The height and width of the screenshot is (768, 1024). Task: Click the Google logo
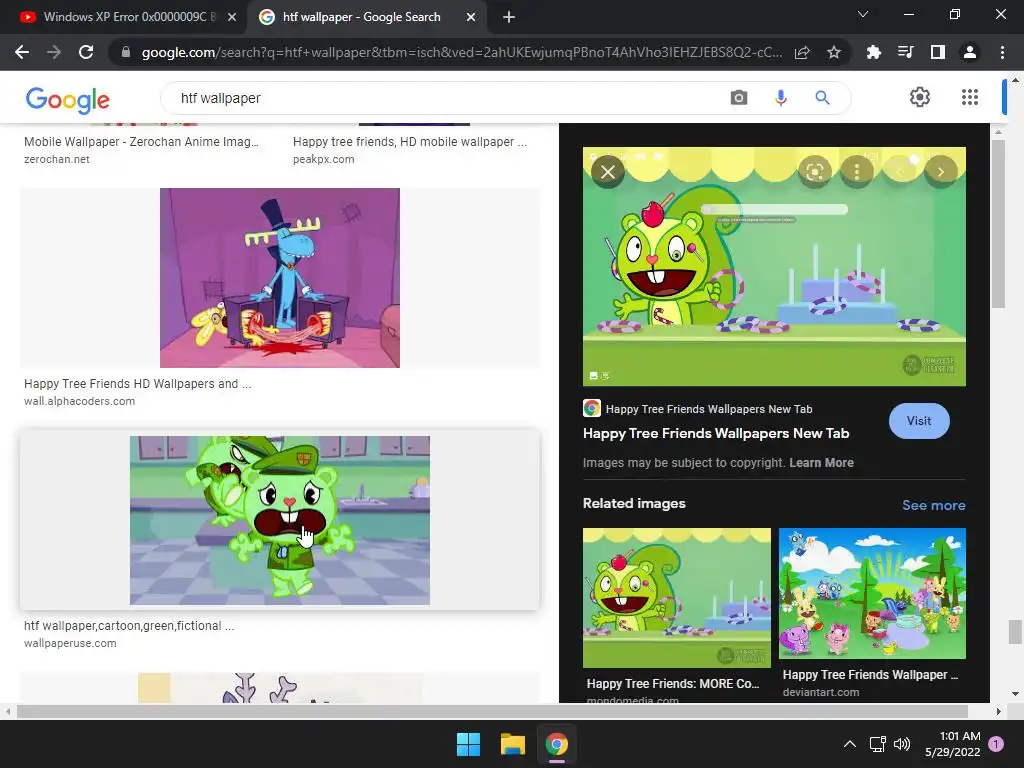[67, 100]
